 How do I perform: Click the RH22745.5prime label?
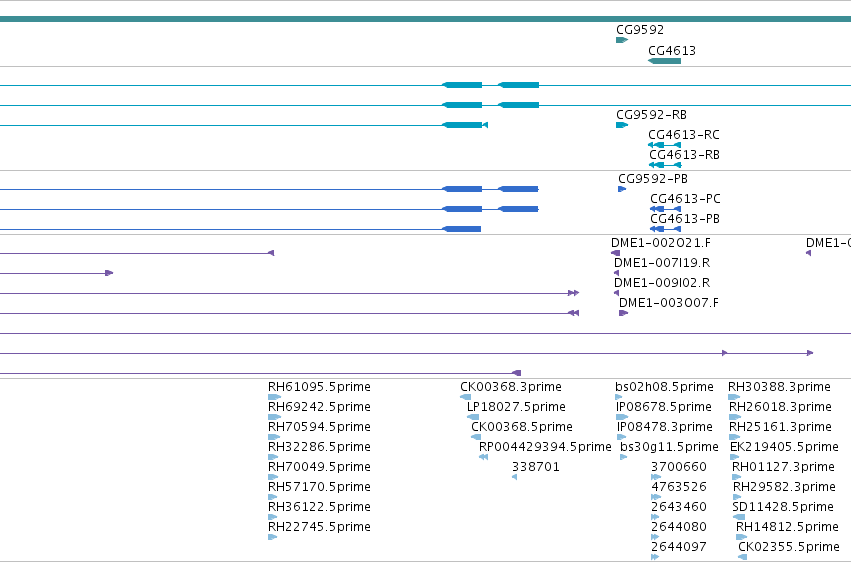tap(319, 527)
